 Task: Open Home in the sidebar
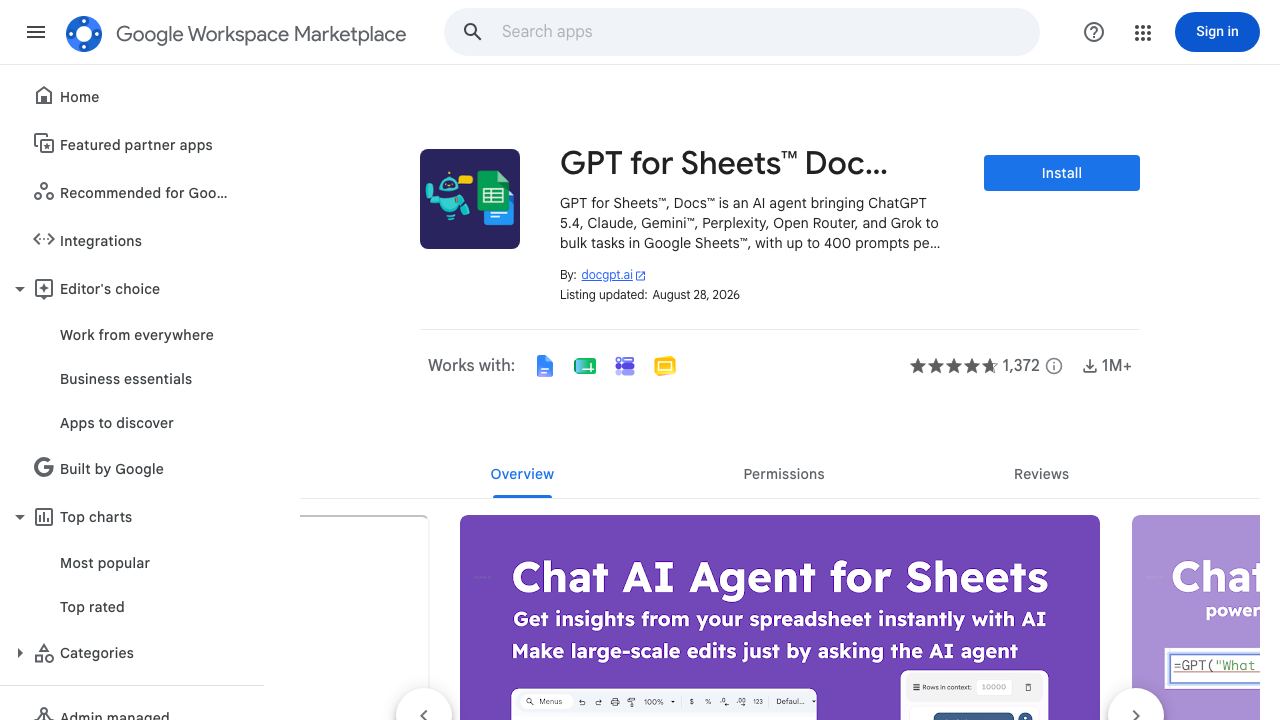(79, 97)
